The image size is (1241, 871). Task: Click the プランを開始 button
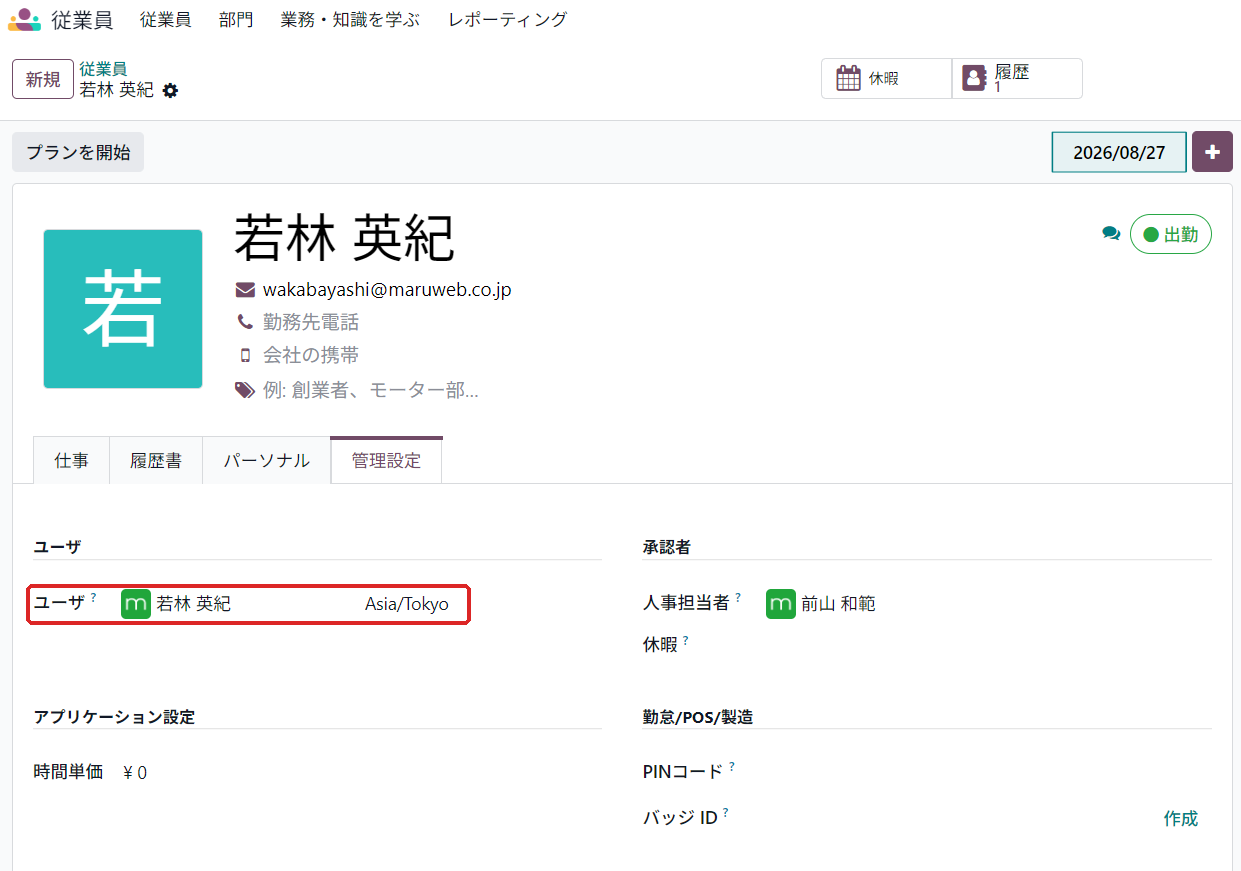(78, 152)
